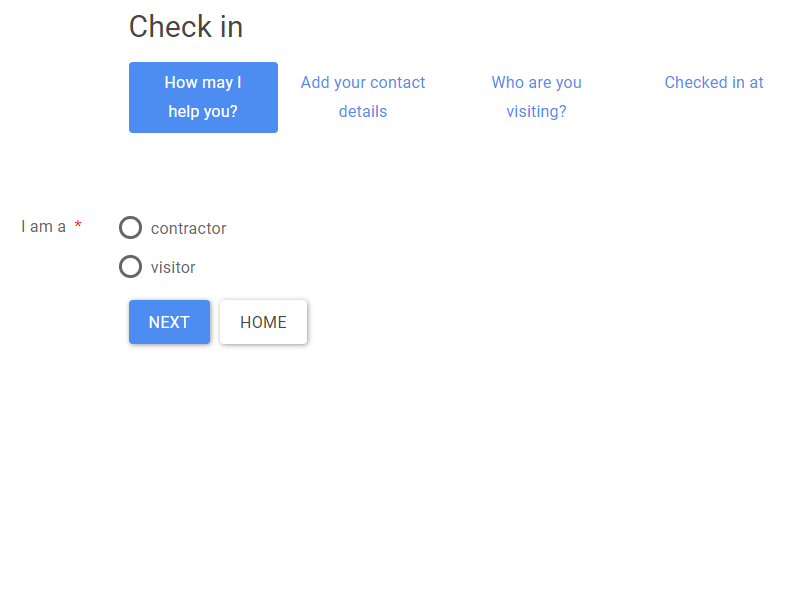Image resolution: width=800 pixels, height=600 pixels.
Task: Click the 'I am a' field label
Action: (43, 227)
